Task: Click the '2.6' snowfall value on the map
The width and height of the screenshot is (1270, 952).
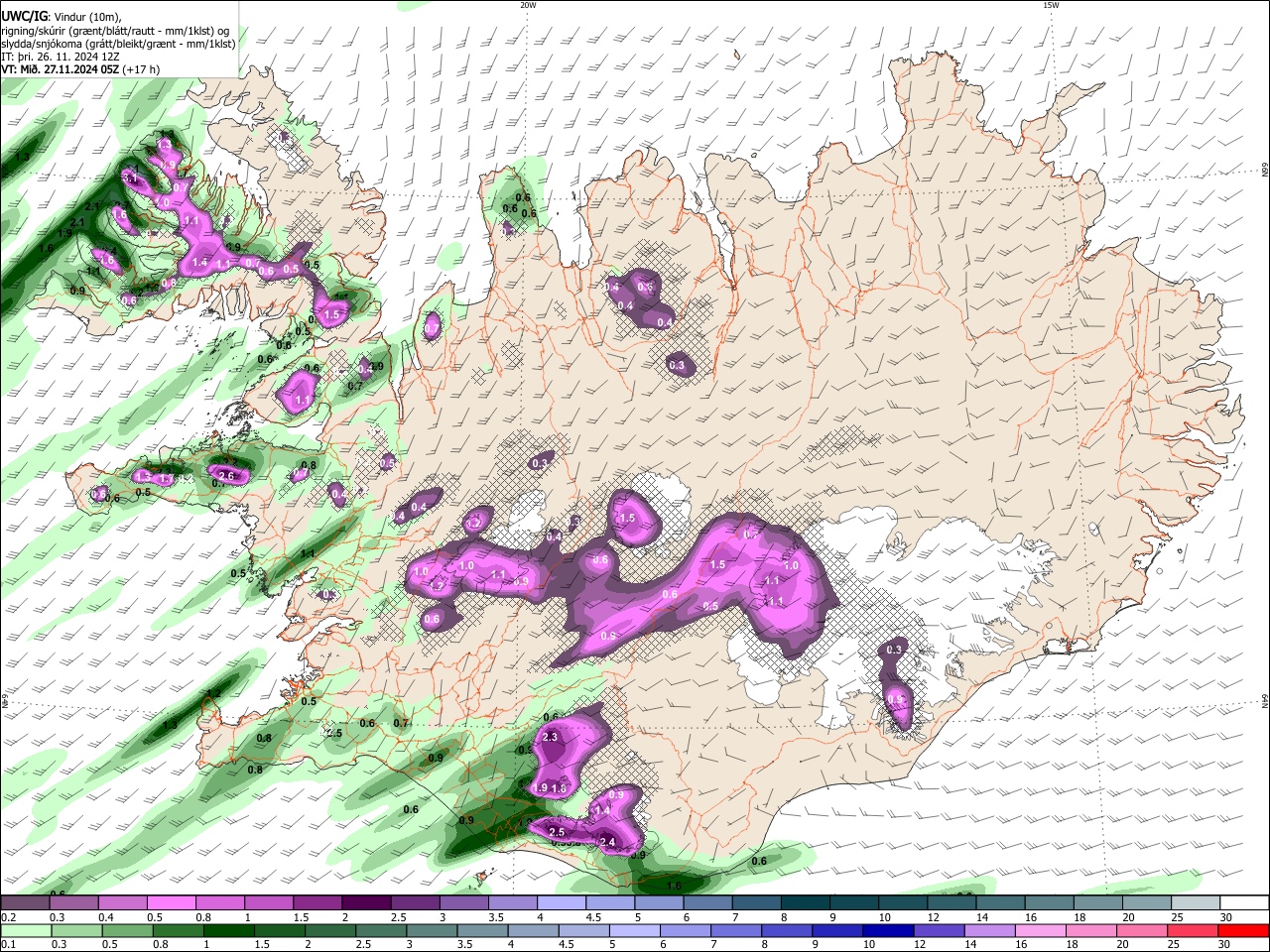Action: (x=226, y=476)
